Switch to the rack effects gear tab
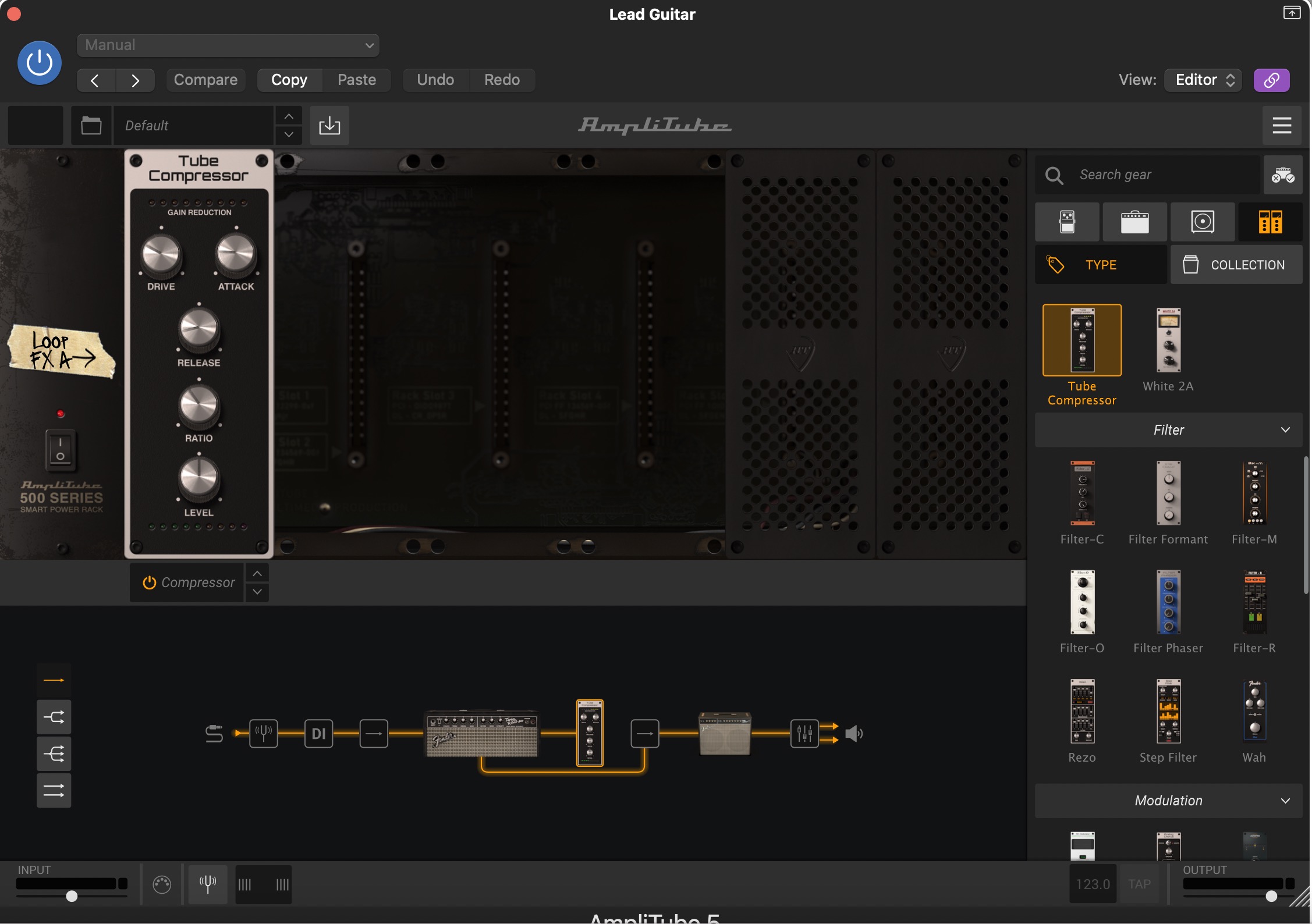This screenshot has width=1312, height=924. (1270, 222)
